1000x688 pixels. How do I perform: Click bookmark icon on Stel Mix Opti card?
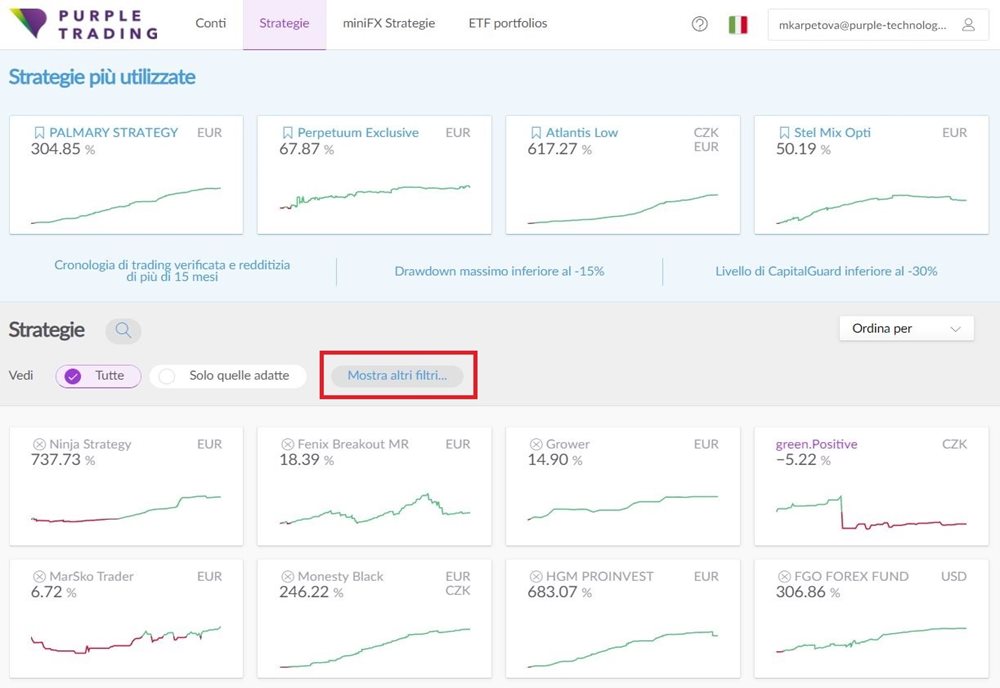tap(784, 133)
